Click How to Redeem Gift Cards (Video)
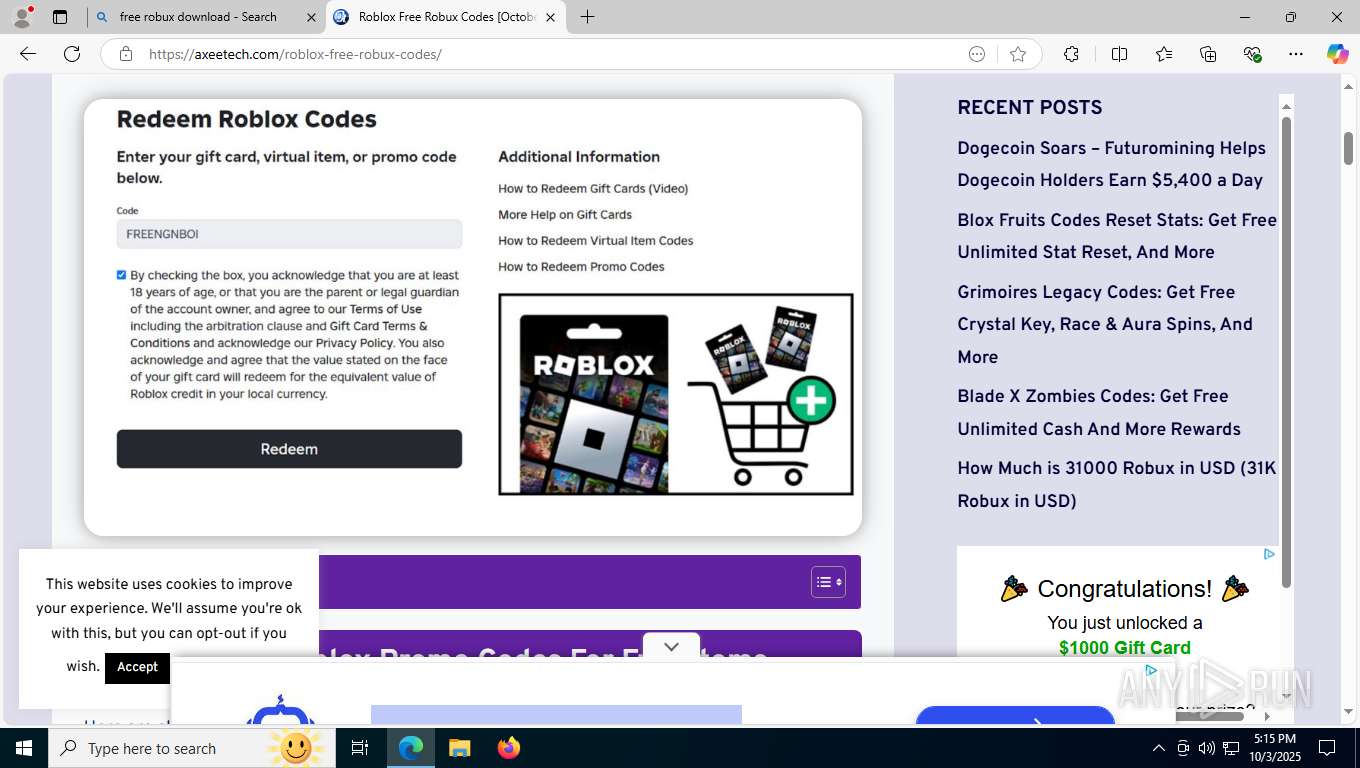The height and width of the screenshot is (768, 1360). tap(593, 188)
